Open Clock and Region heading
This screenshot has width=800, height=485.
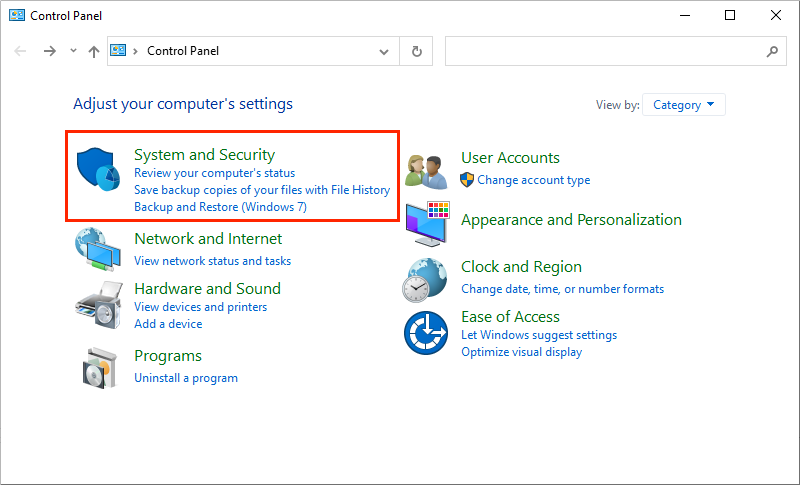pyautogui.click(x=521, y=267)
